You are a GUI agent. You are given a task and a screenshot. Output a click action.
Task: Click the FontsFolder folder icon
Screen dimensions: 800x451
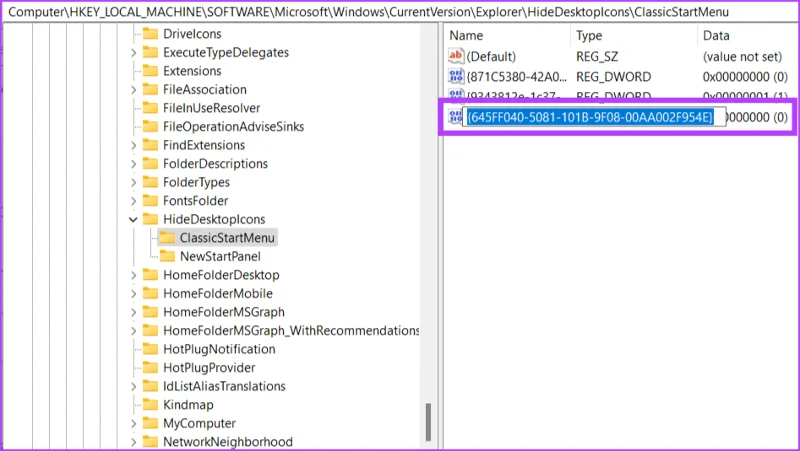tap(150, 201)
